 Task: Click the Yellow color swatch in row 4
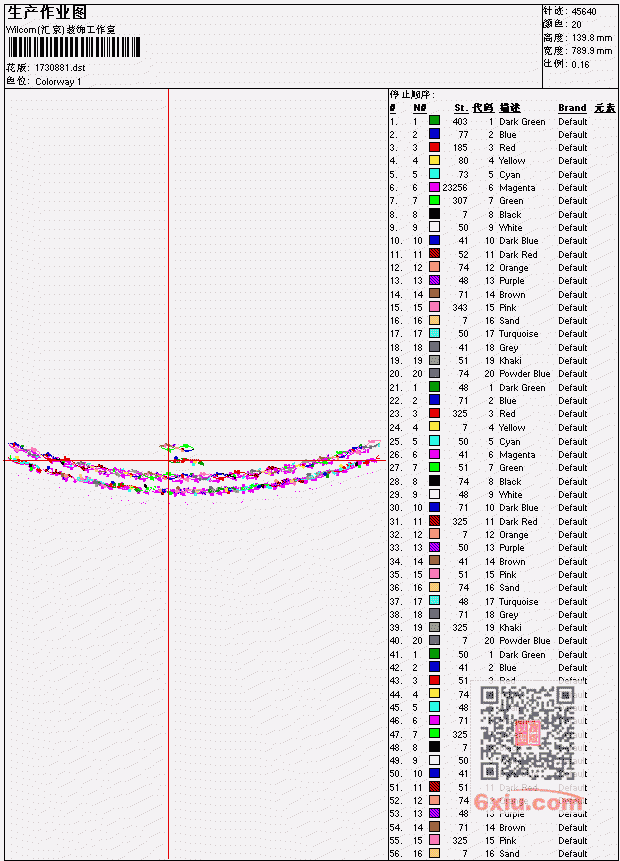point(434,160)
